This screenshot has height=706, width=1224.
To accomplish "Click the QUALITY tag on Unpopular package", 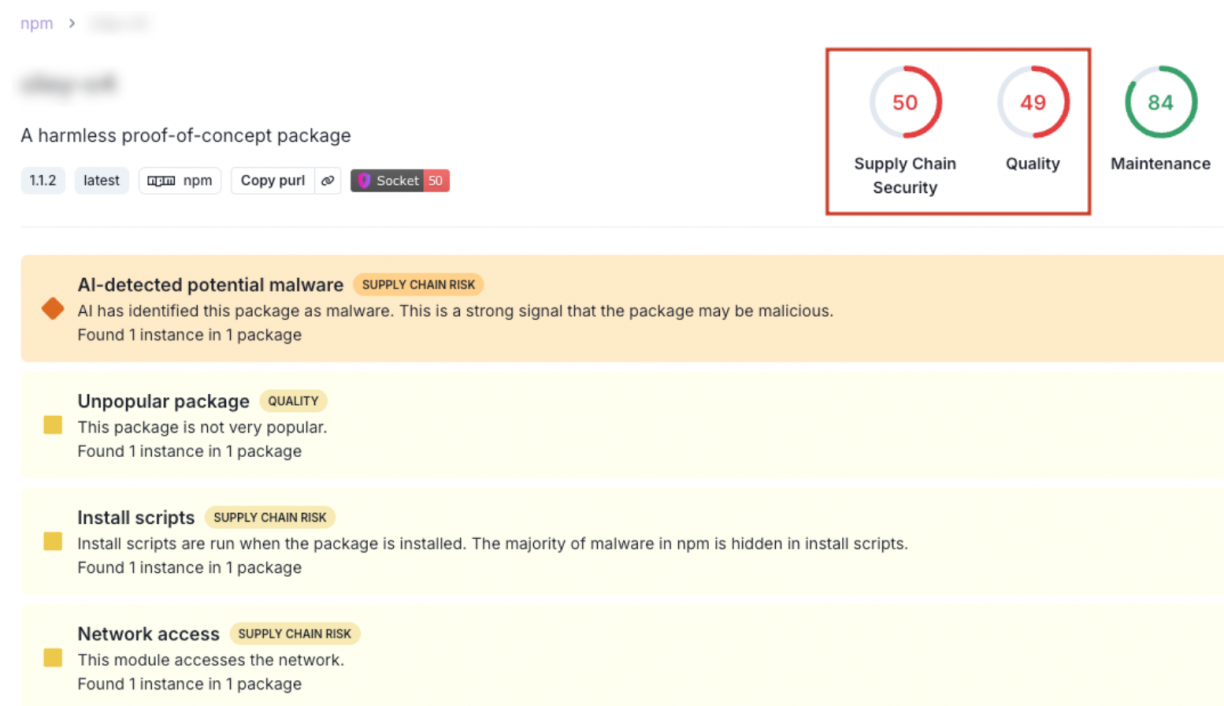I will coord(293,401).
